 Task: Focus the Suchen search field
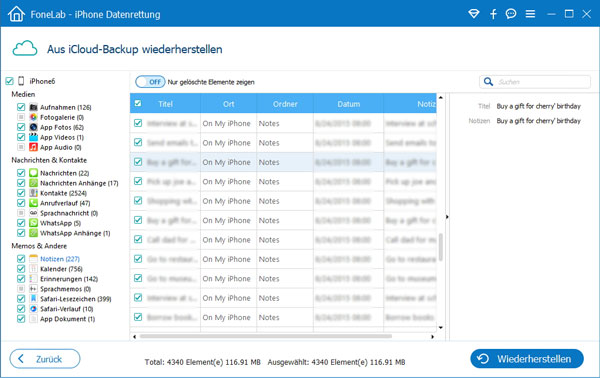click(x=535, y=81)
